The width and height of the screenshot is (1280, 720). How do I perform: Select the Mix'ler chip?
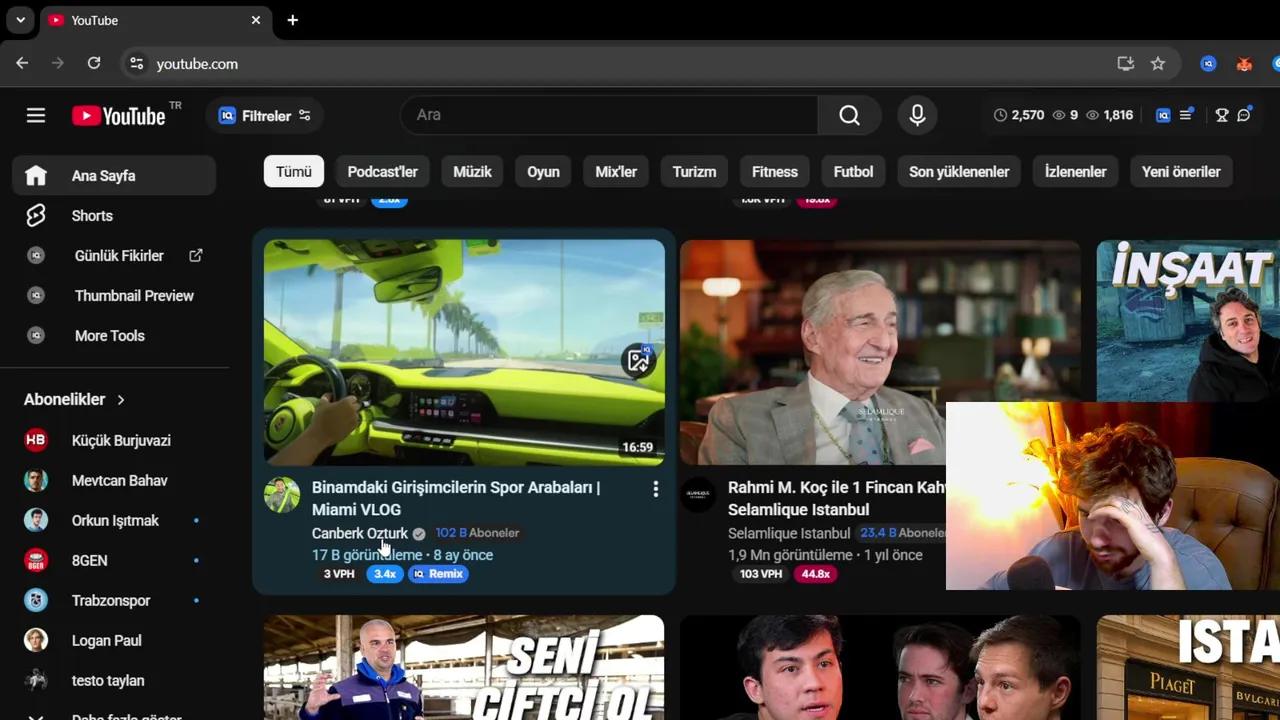pos(616,172)
